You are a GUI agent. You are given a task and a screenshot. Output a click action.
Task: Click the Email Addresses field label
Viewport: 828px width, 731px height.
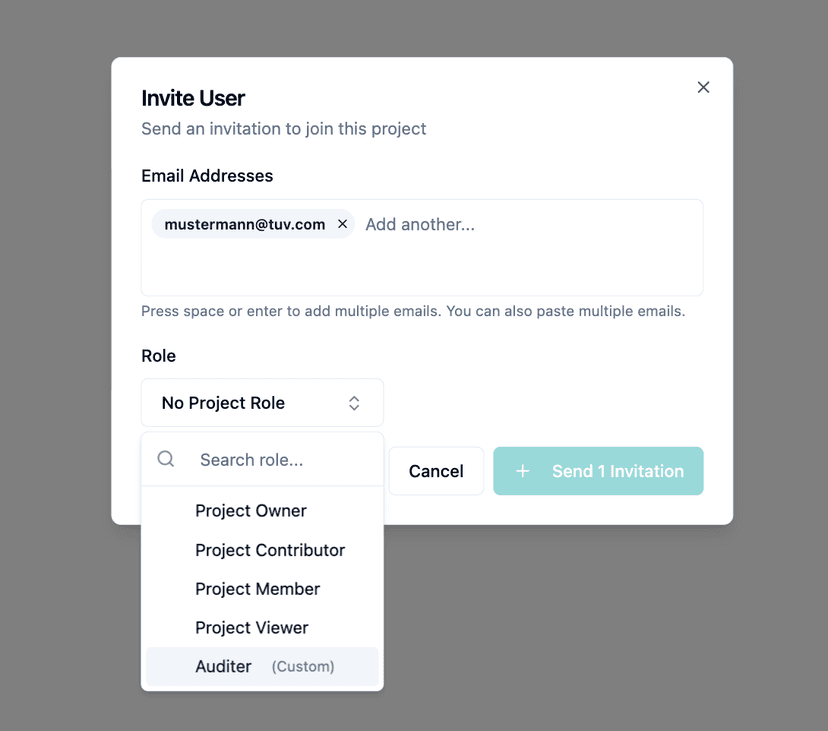click(207, 176)
